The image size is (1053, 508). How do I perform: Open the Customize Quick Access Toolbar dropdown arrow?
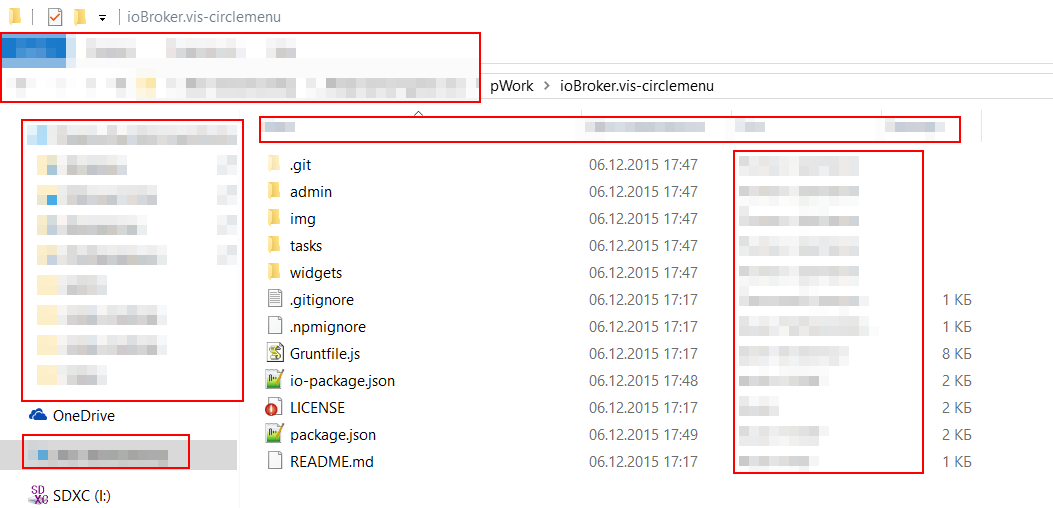tap(102, 17)
